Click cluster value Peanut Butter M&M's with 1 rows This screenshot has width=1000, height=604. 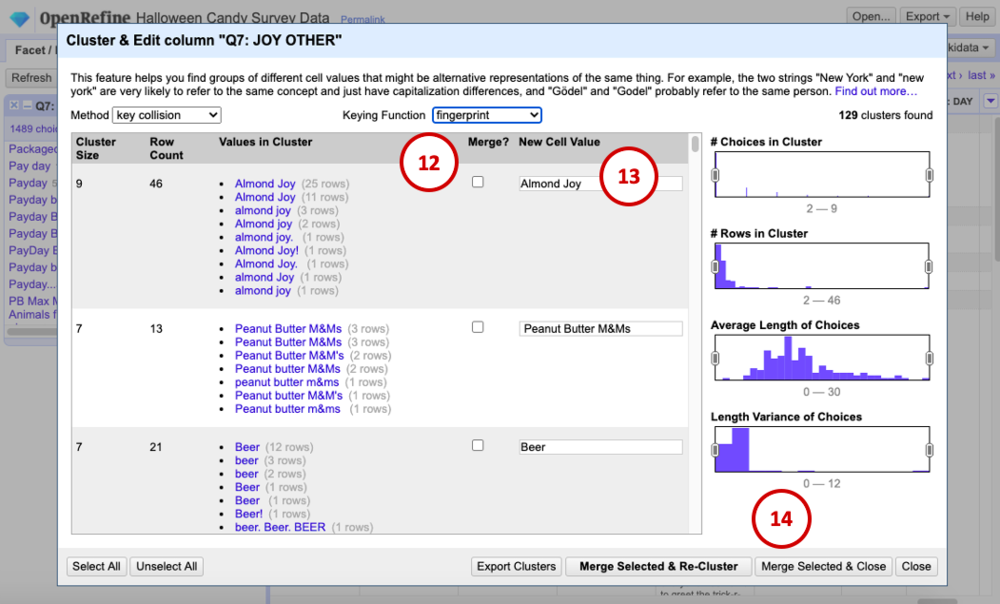coord(288,395)
